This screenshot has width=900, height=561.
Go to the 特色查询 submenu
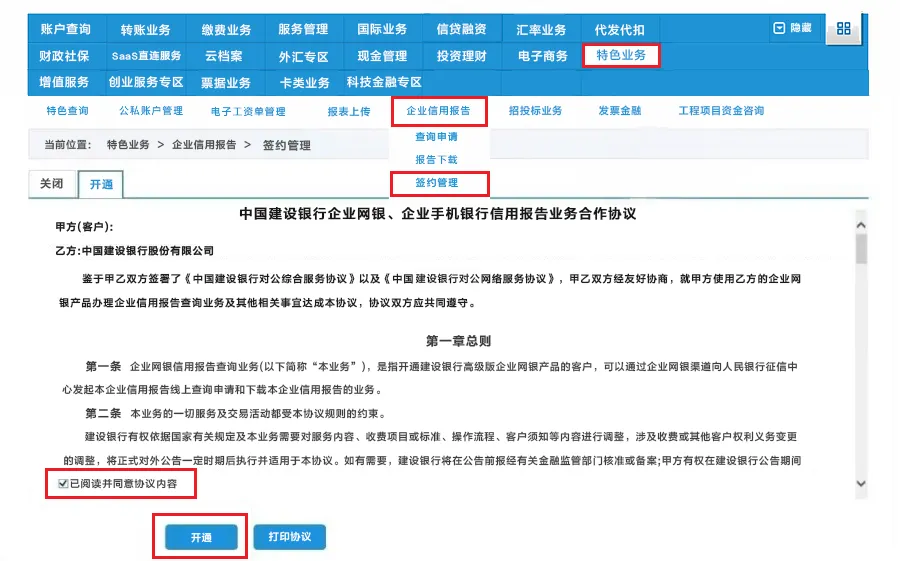click(x=67, y=111)
